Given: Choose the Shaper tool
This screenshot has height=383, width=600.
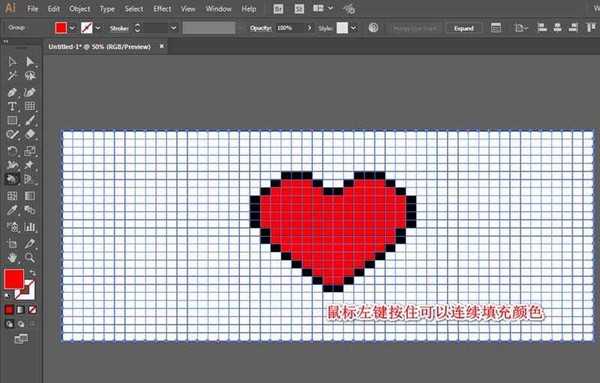Looking at the screenshot, I should tap(12, 135).
